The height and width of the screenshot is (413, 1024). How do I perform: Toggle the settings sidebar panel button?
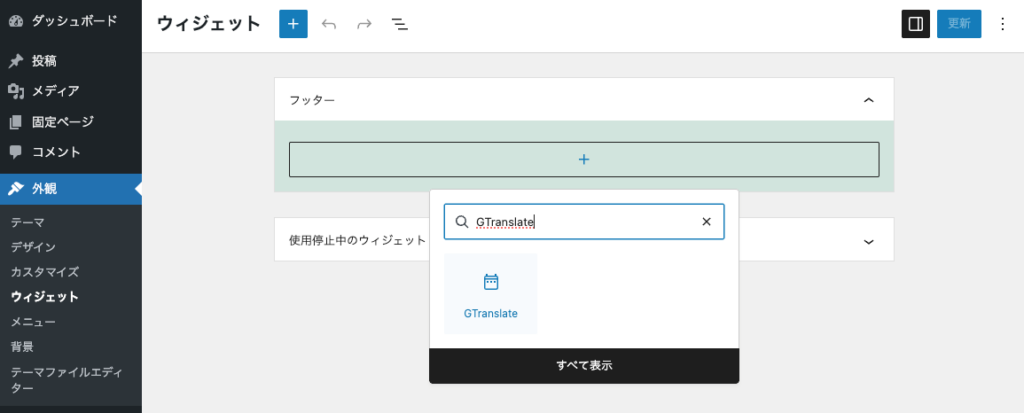(915, 24)
